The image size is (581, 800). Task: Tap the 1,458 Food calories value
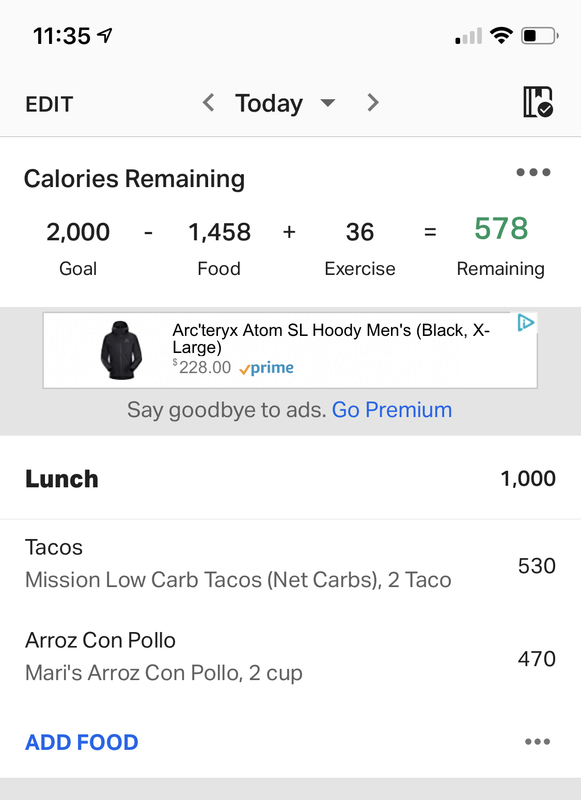(219, 232)
